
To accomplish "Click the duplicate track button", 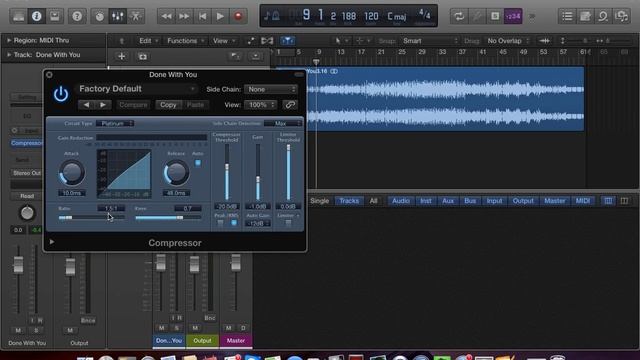I will (142, 56).
